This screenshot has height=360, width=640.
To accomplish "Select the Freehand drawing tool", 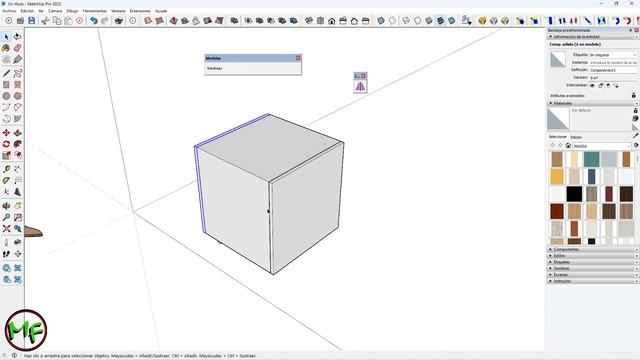I will pos(18,73).
